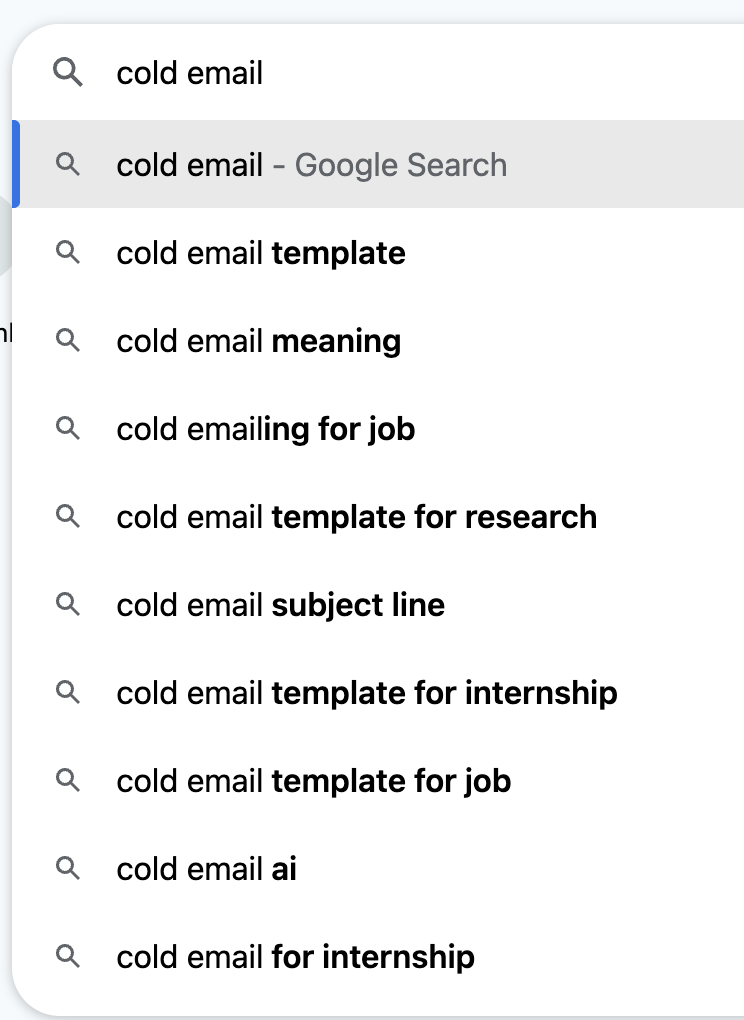
Task: Select the "cold email ai" suggestion
Action: (x=206, y=869)
